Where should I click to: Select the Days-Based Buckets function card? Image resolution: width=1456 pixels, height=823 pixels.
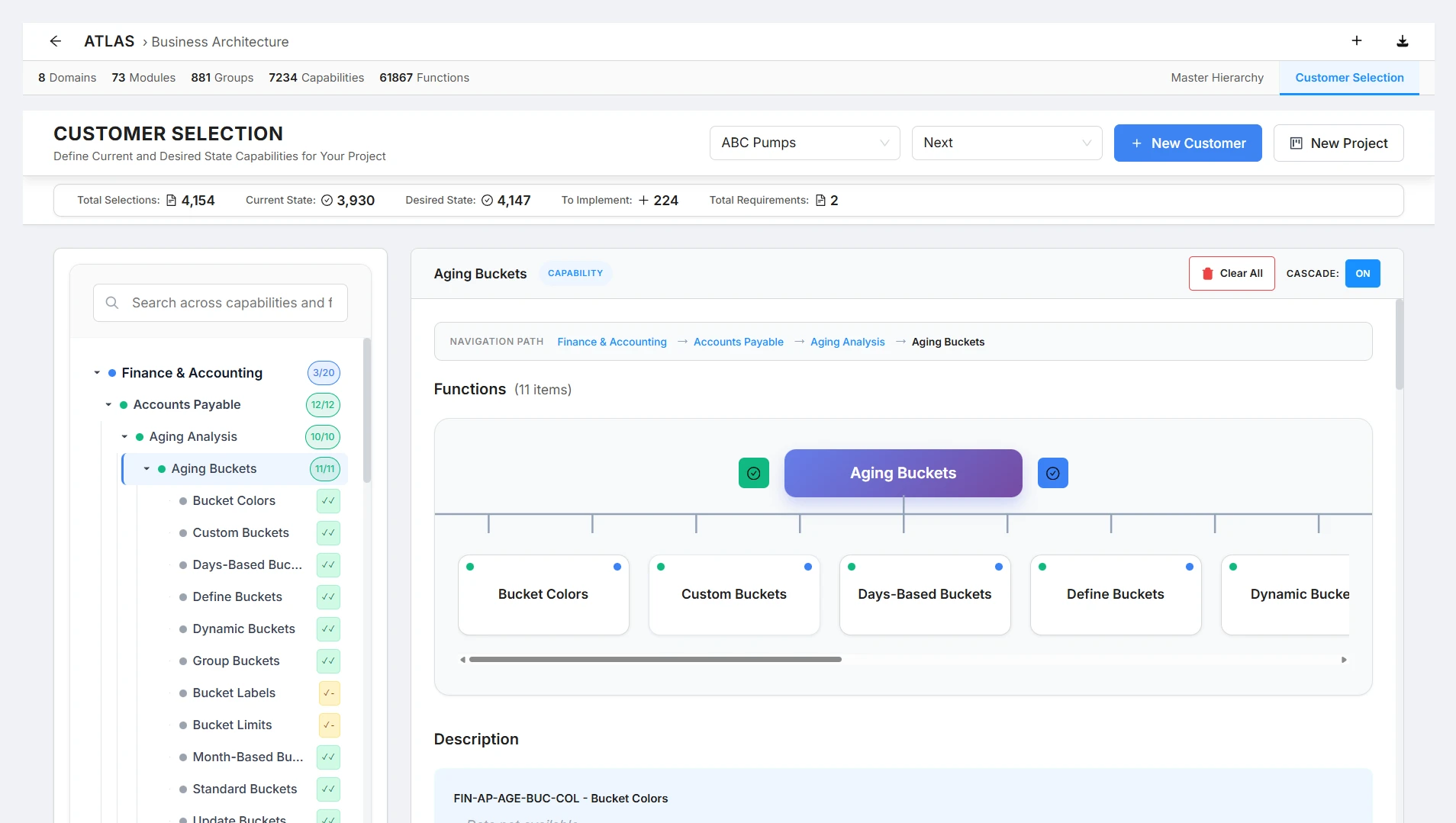pyautogui.click(x=925, y=595)
